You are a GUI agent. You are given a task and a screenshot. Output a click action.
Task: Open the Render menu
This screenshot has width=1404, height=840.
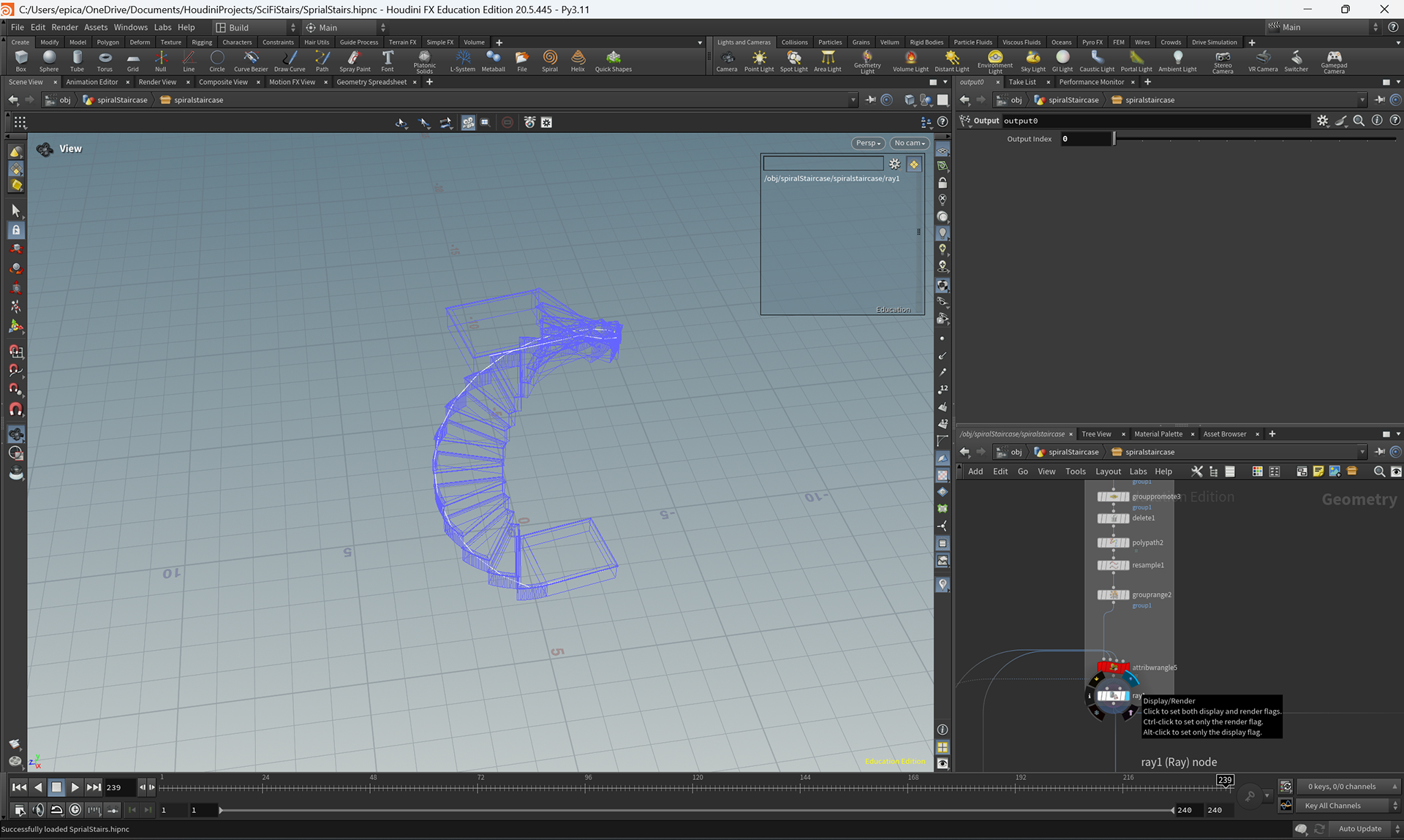64,28
